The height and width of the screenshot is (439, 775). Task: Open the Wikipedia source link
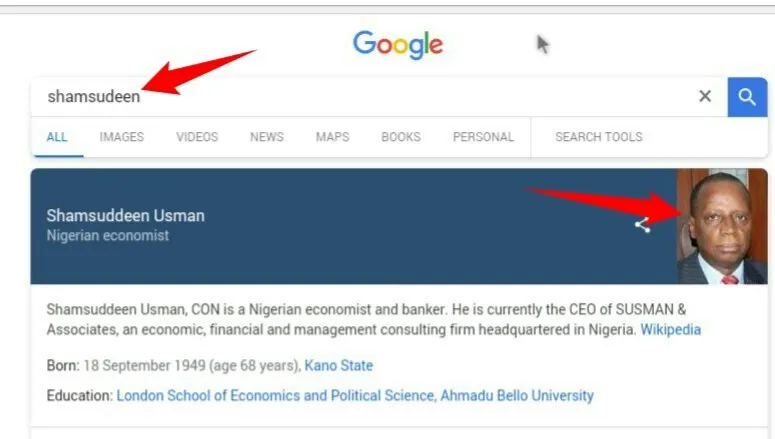point(671,329)
